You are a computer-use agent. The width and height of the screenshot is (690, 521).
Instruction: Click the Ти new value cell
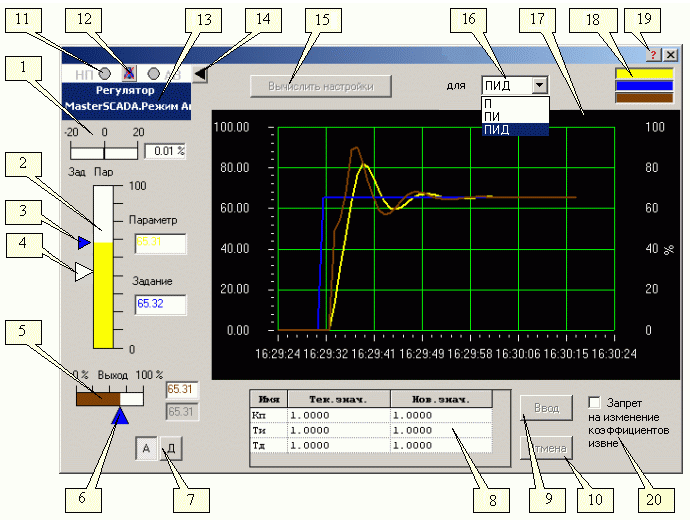click(x=441, y=430)
